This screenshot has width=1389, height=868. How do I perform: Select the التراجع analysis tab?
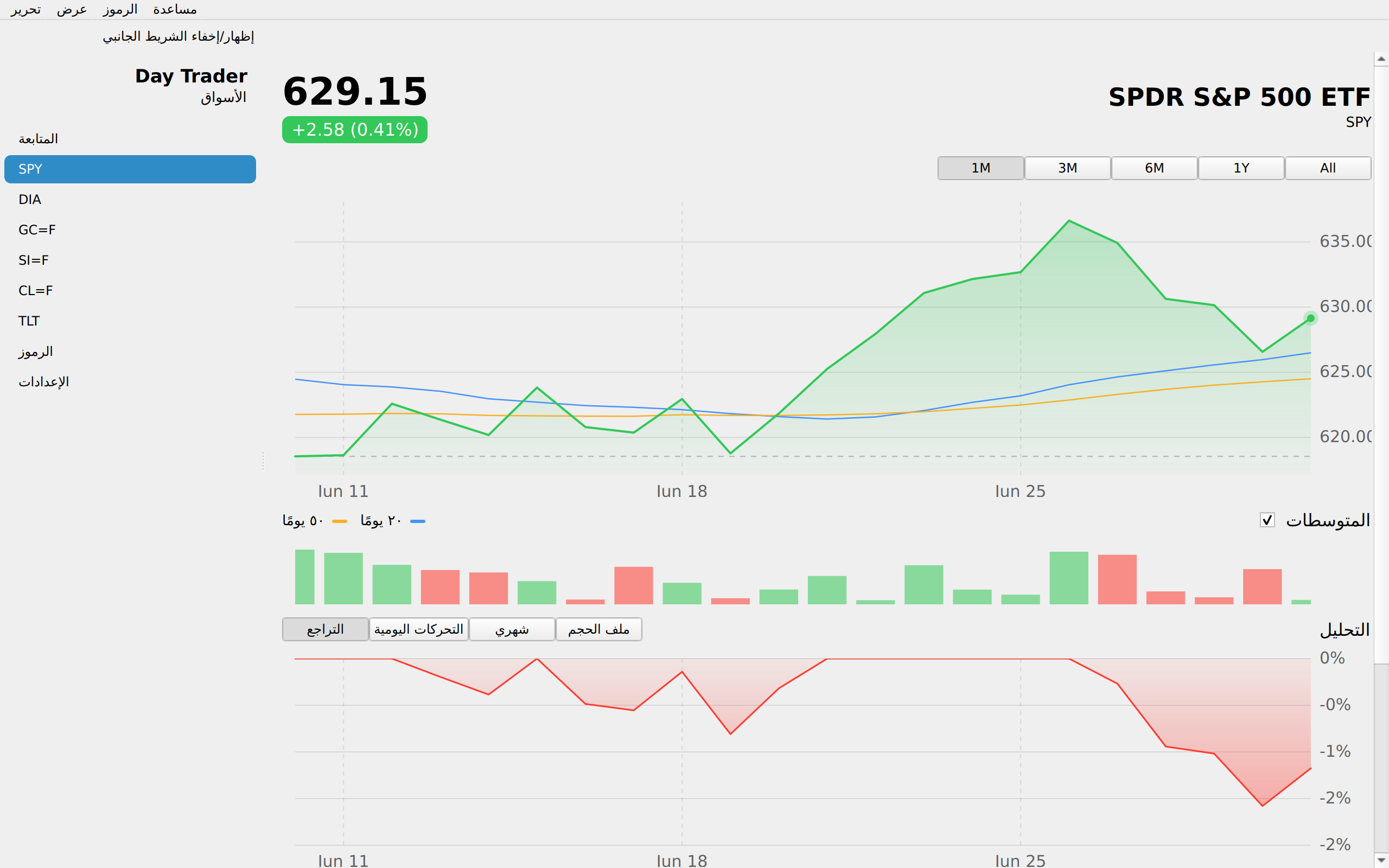pos(326,630)
